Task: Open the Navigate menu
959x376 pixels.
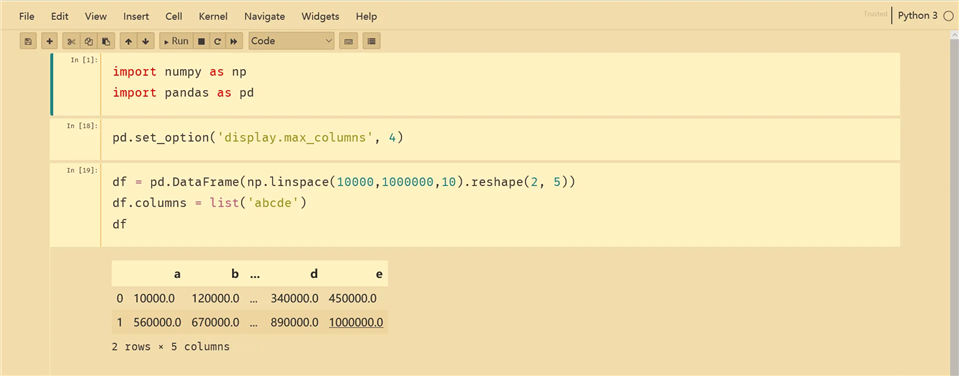Action: [265, 17]
